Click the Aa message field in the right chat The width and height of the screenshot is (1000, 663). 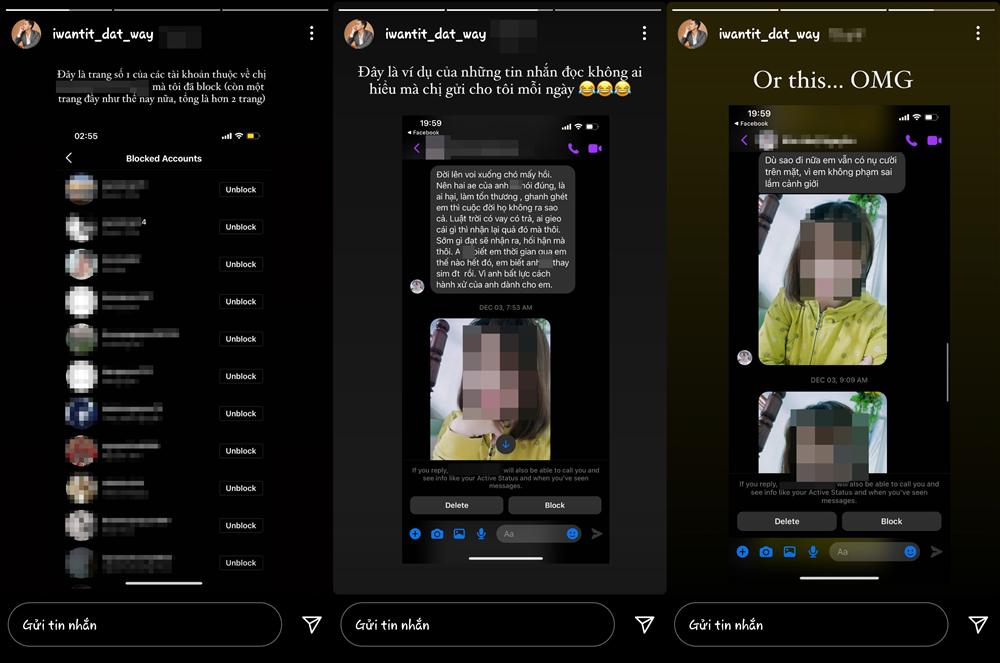pyautogui.click(x=865, y=551)
